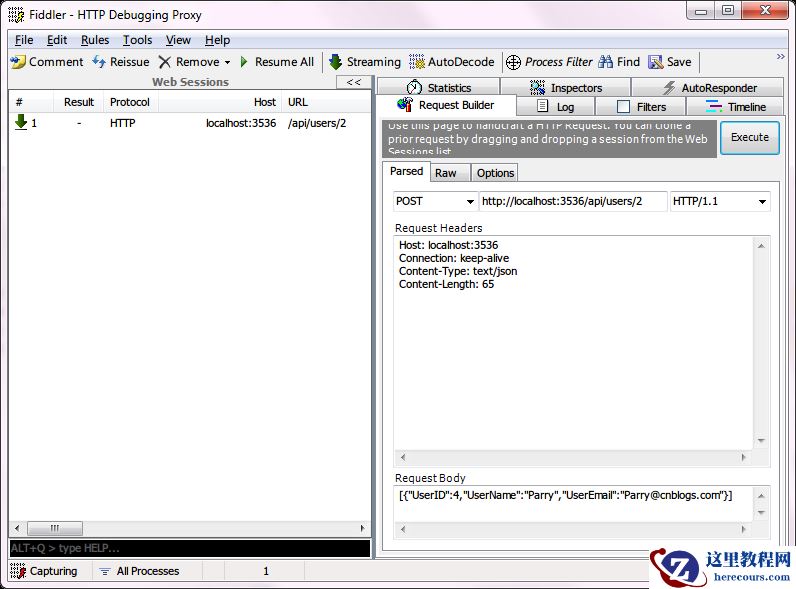Screen dimensions: 796x589
Task: Click sessions list scroll right arrow
Action: click(x=362, y=528)
